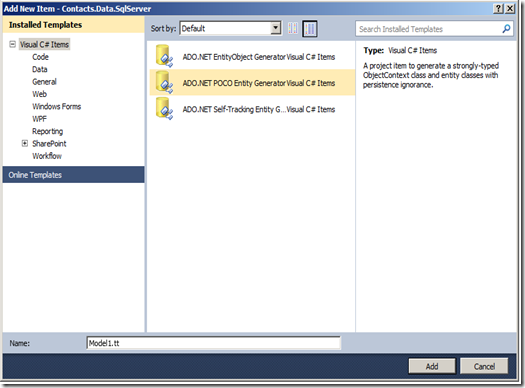Expand the SharePoint tree node

25,143
